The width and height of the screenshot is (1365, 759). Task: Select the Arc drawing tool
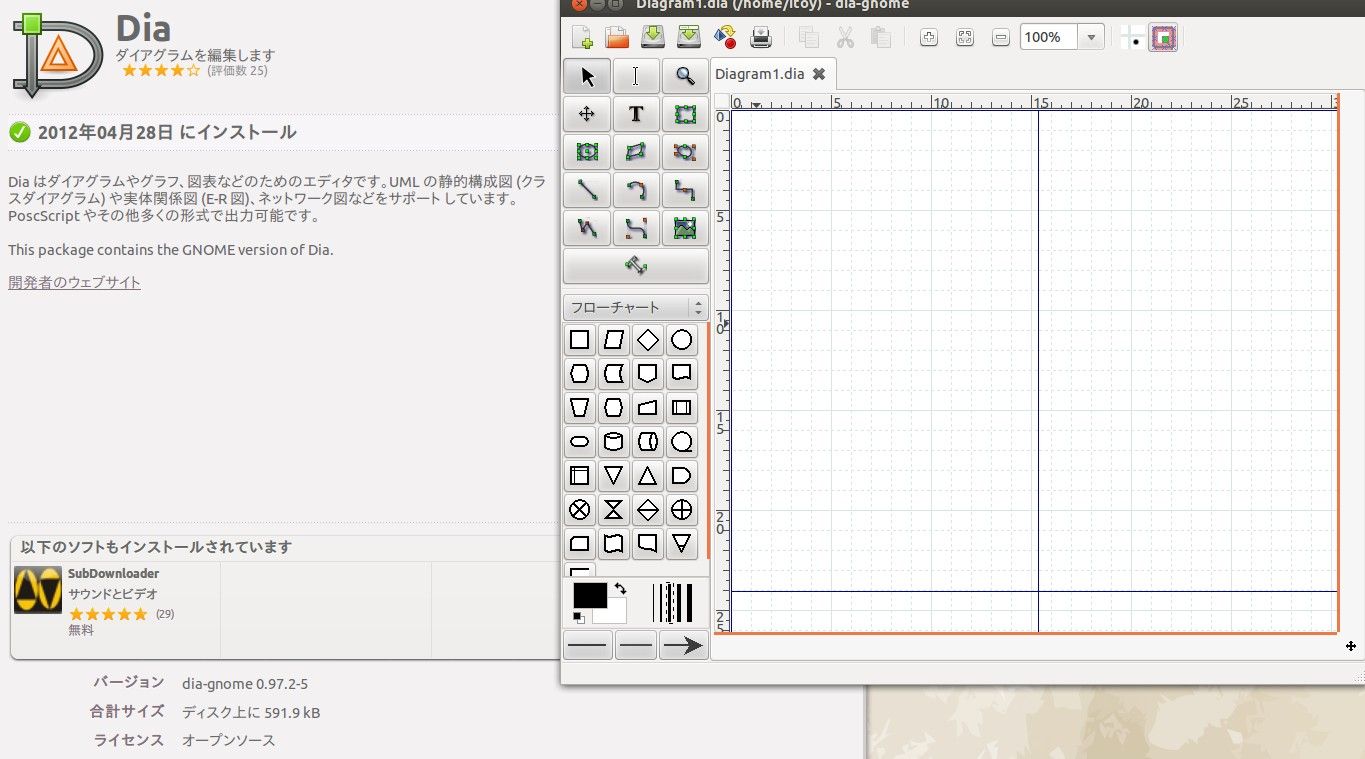(636, 190)
